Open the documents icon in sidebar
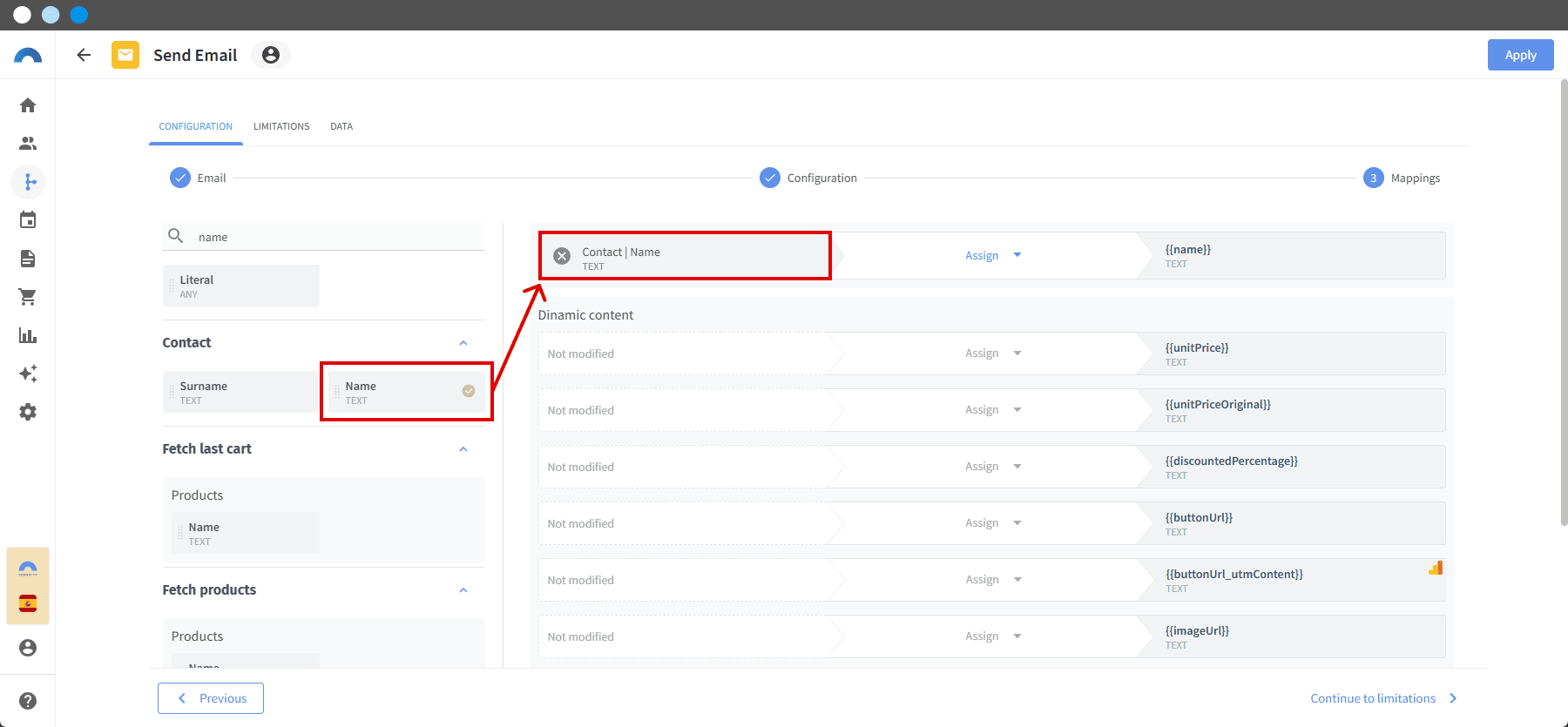The height and width of the screenshot is (727, 1568). (28, 259)
